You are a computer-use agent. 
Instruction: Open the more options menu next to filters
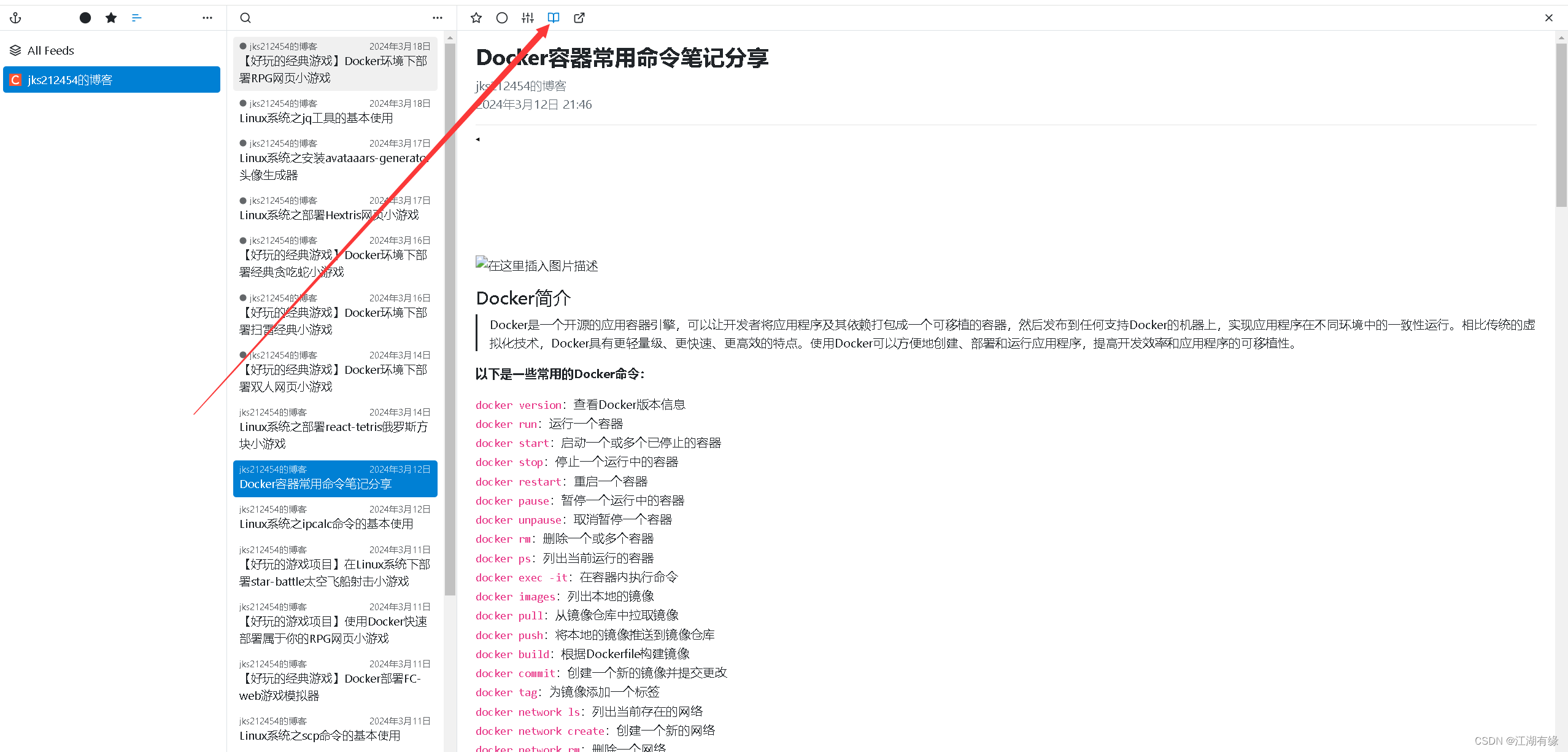pos(207,18)
